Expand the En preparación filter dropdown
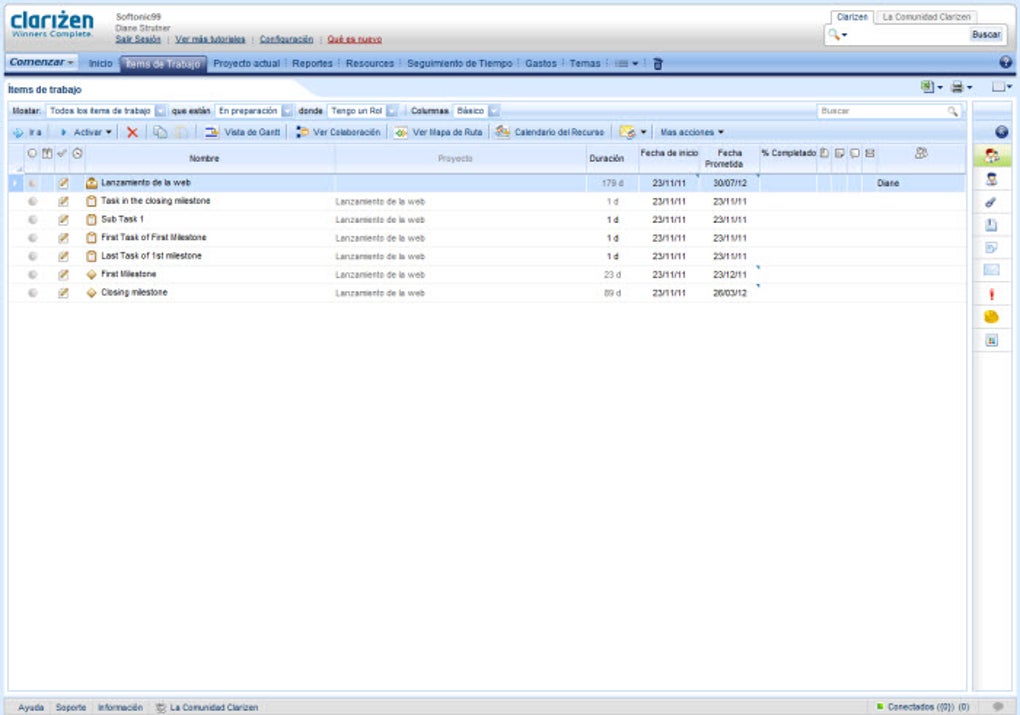Image resolution: width=1020 pixels, height=715 pixels. tap(287, 111)
